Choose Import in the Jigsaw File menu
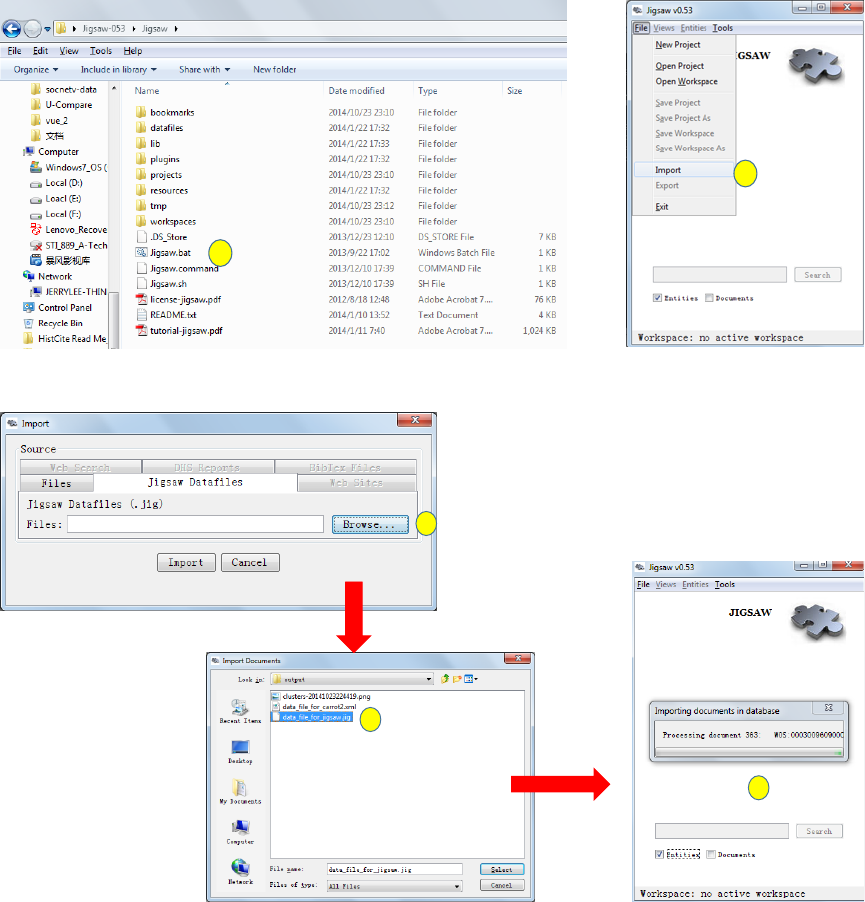865x902 pixels. (x=684, y=170)
